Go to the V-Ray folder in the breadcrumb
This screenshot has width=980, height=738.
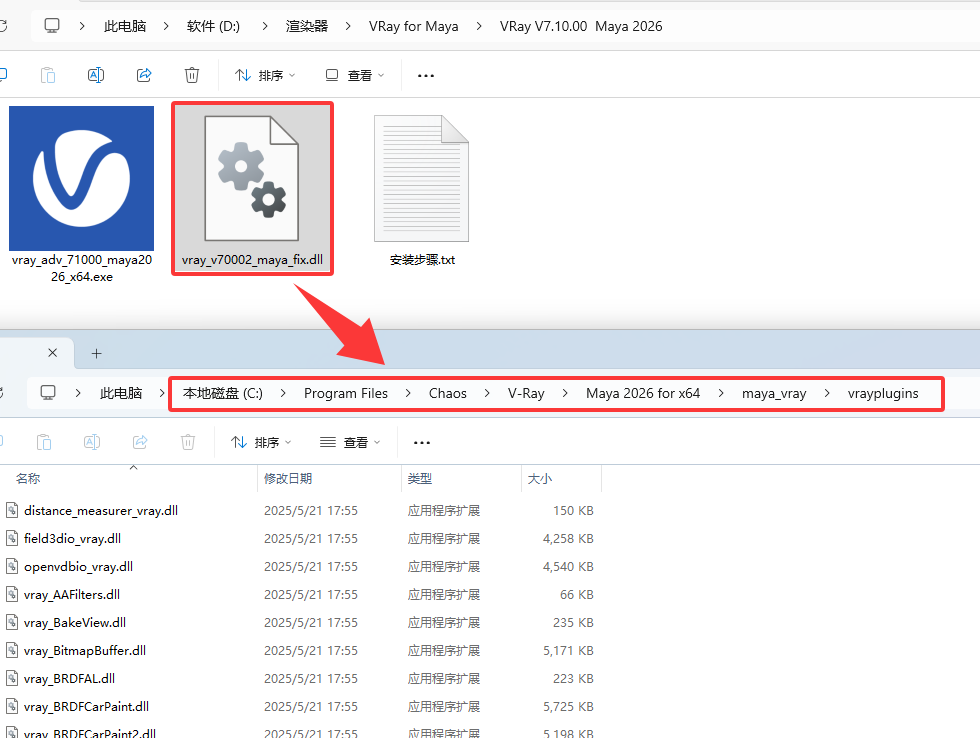pos(526,393)
